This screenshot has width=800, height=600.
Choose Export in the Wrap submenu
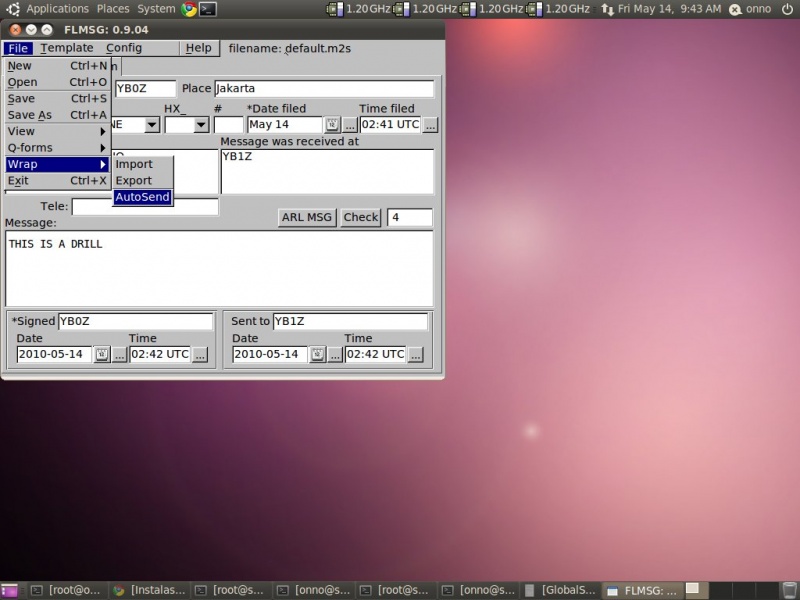coord(134,181)
